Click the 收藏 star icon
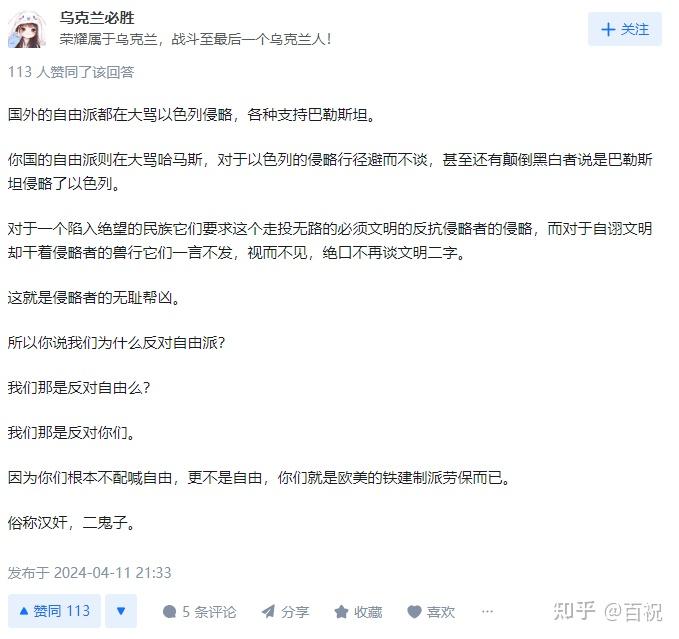 tap(341, 612)
